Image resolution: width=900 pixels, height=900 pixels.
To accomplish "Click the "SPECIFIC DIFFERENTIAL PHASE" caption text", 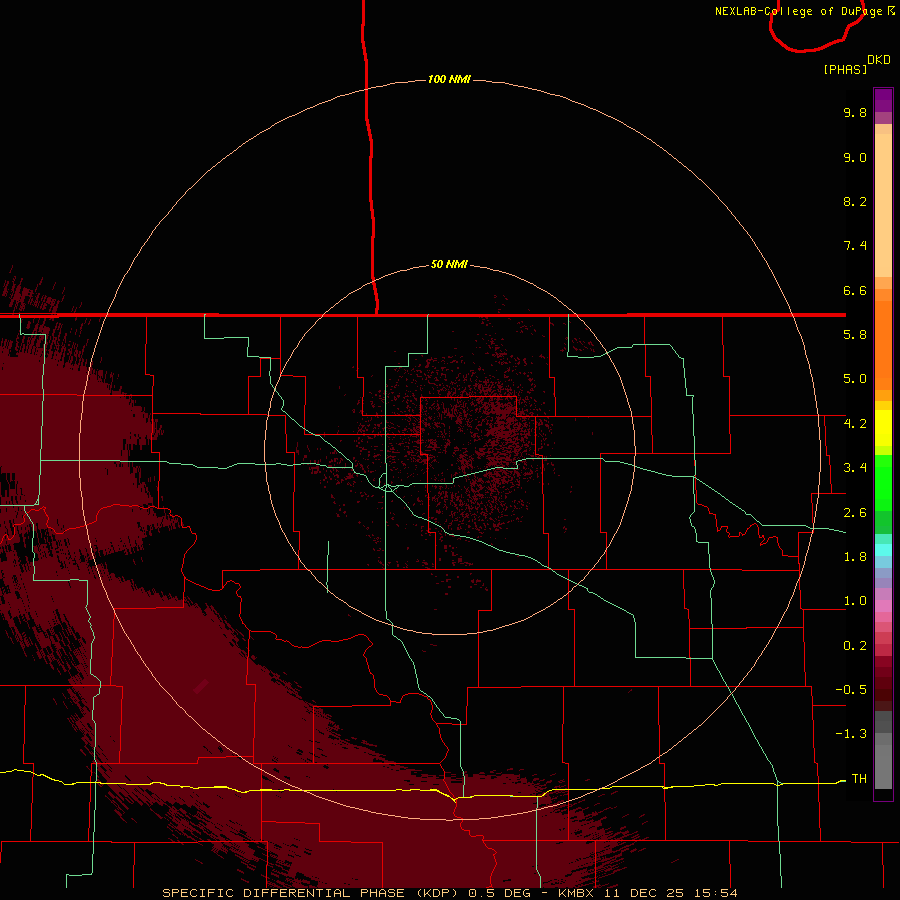I will [285, 893].
